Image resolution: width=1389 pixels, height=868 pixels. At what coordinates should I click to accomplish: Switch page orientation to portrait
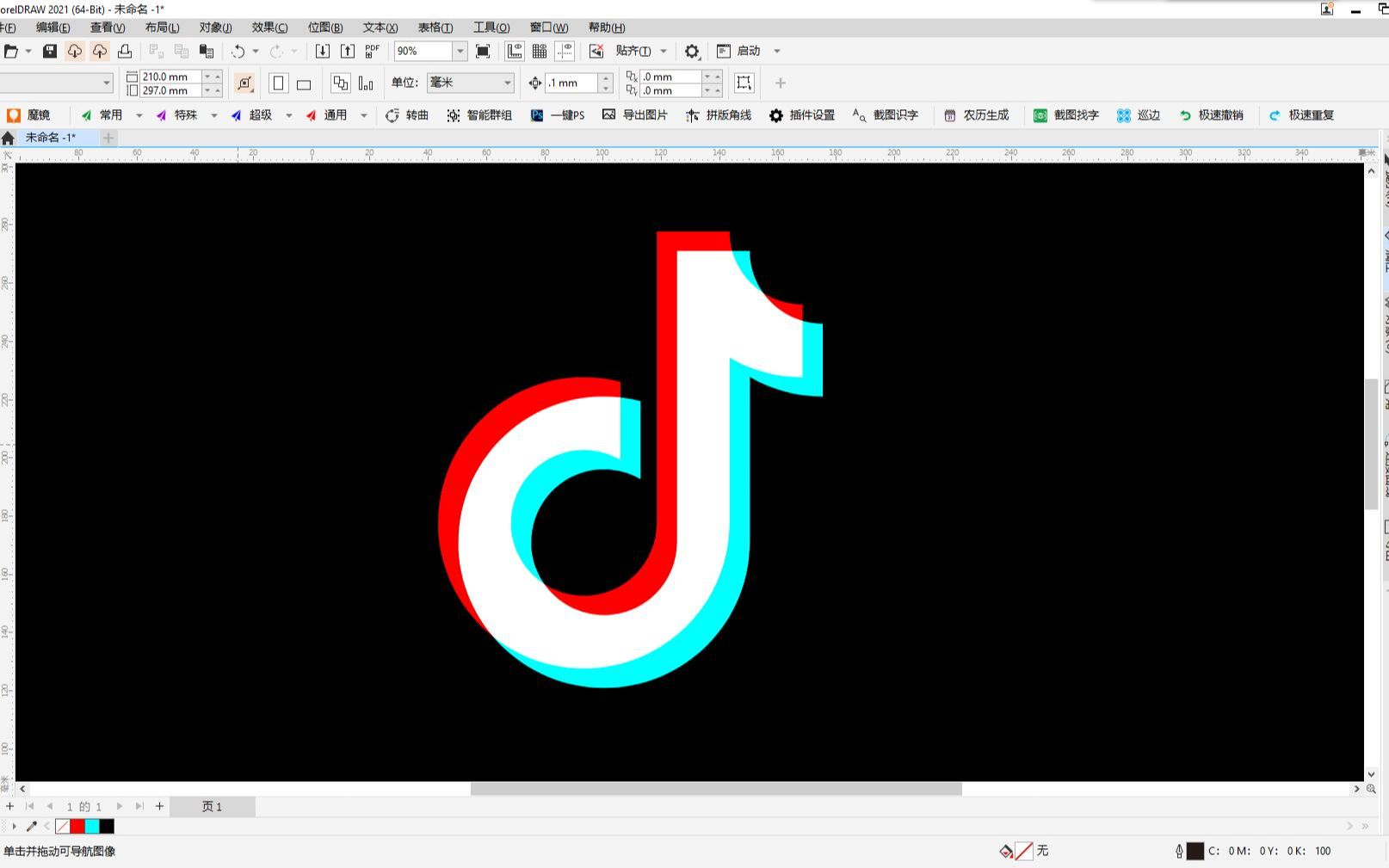[x=278, y=83]
